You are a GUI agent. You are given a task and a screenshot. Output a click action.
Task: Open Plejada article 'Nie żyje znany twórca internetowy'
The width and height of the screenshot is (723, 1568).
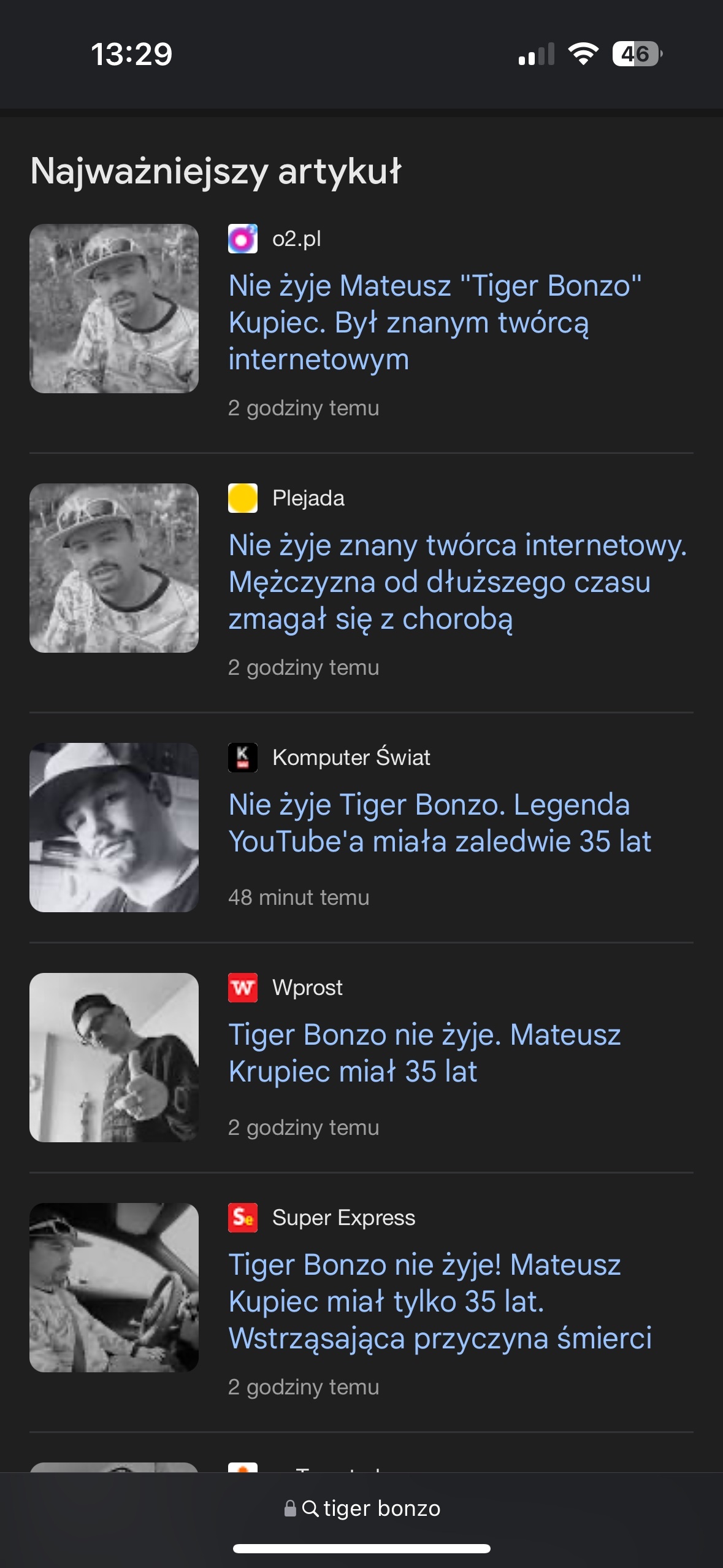pos(457,582)
